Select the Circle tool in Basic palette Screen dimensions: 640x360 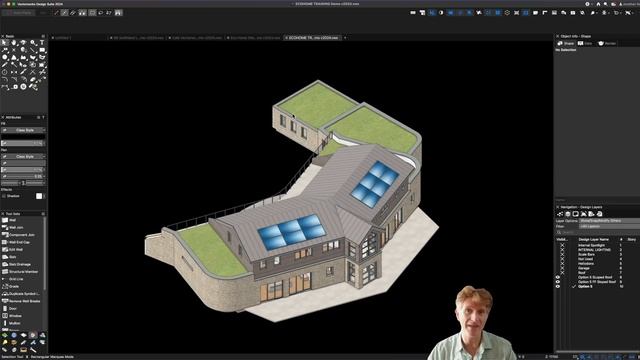click(x=5, y=57)
